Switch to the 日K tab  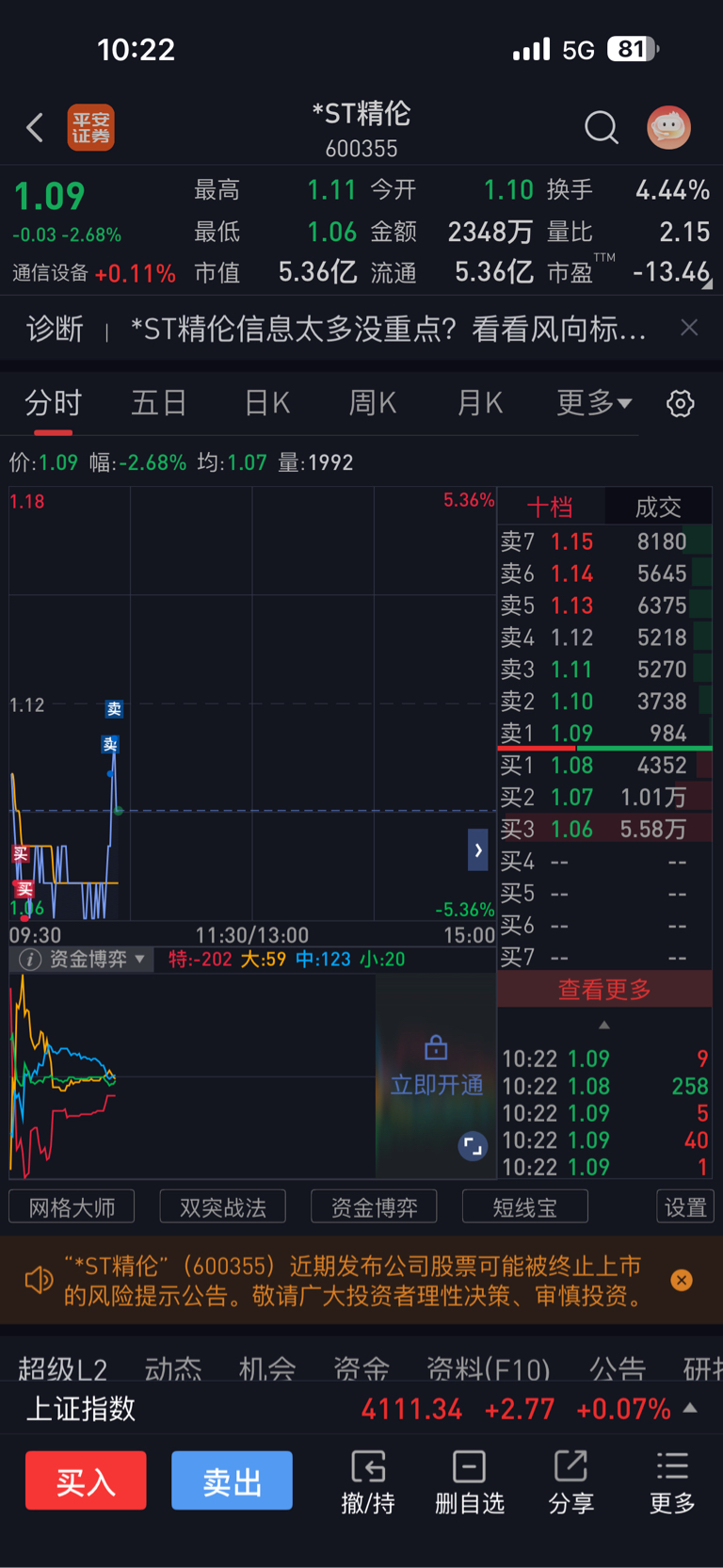pyautogui.click(x=266, y=403)
